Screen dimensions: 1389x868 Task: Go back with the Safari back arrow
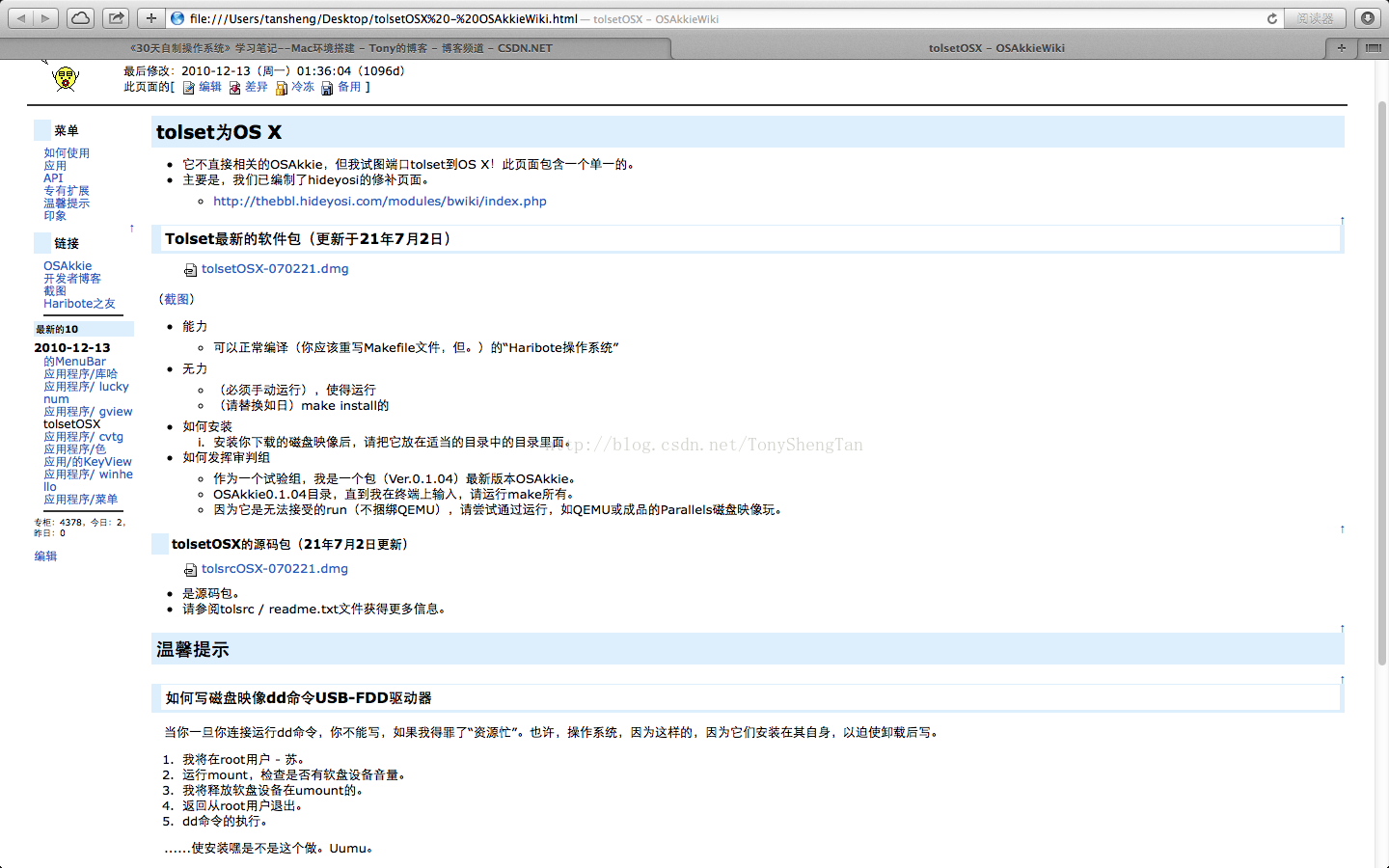pyautogui.click(x=21, y=17)
